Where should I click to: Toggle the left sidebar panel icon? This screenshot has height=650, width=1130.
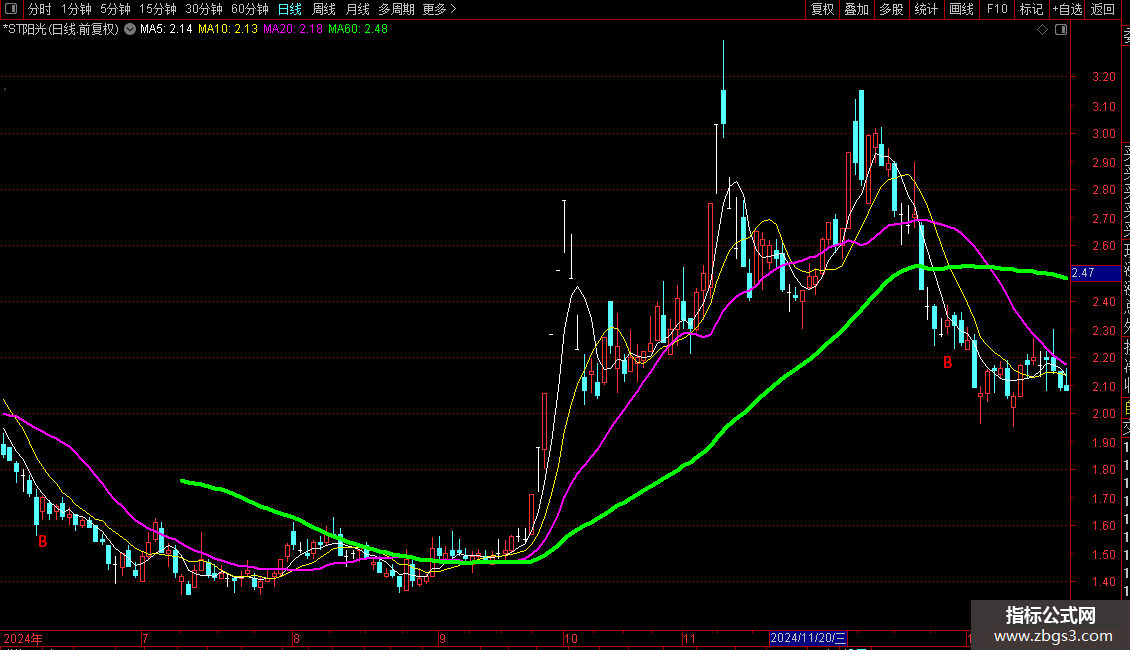[11, 9]
